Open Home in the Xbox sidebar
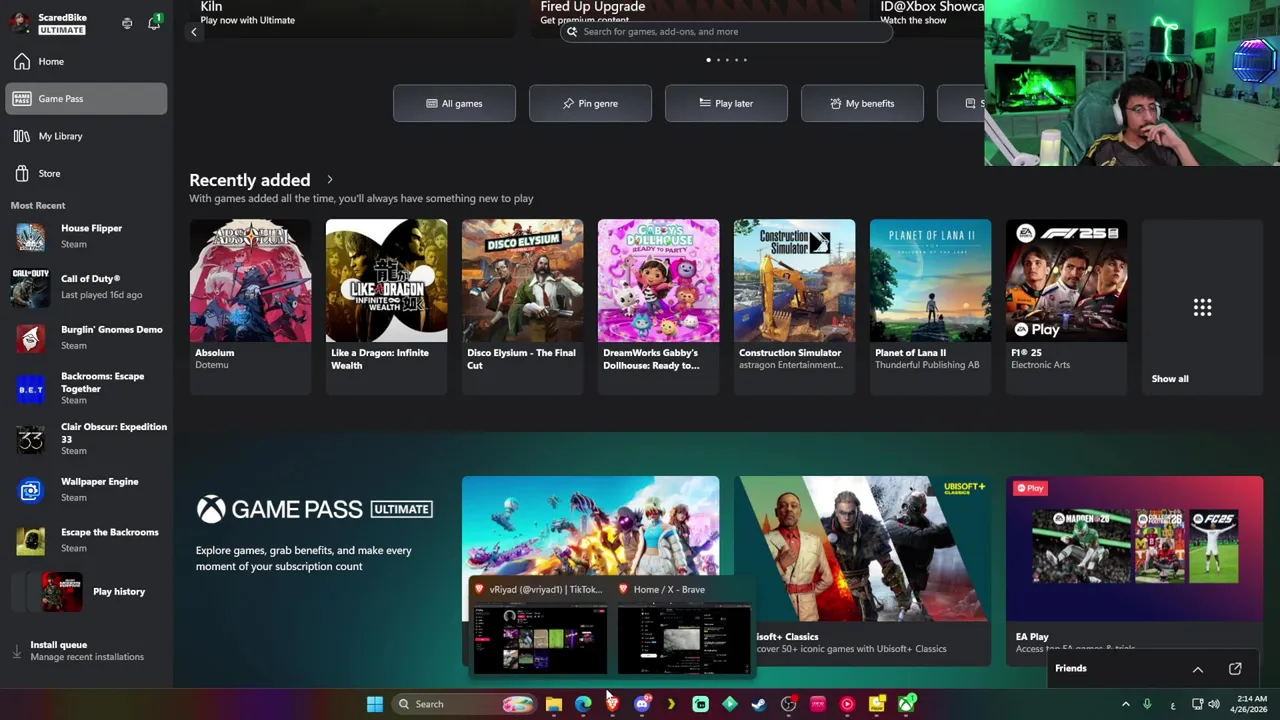The image size is (1280, 720). point(86,62)
